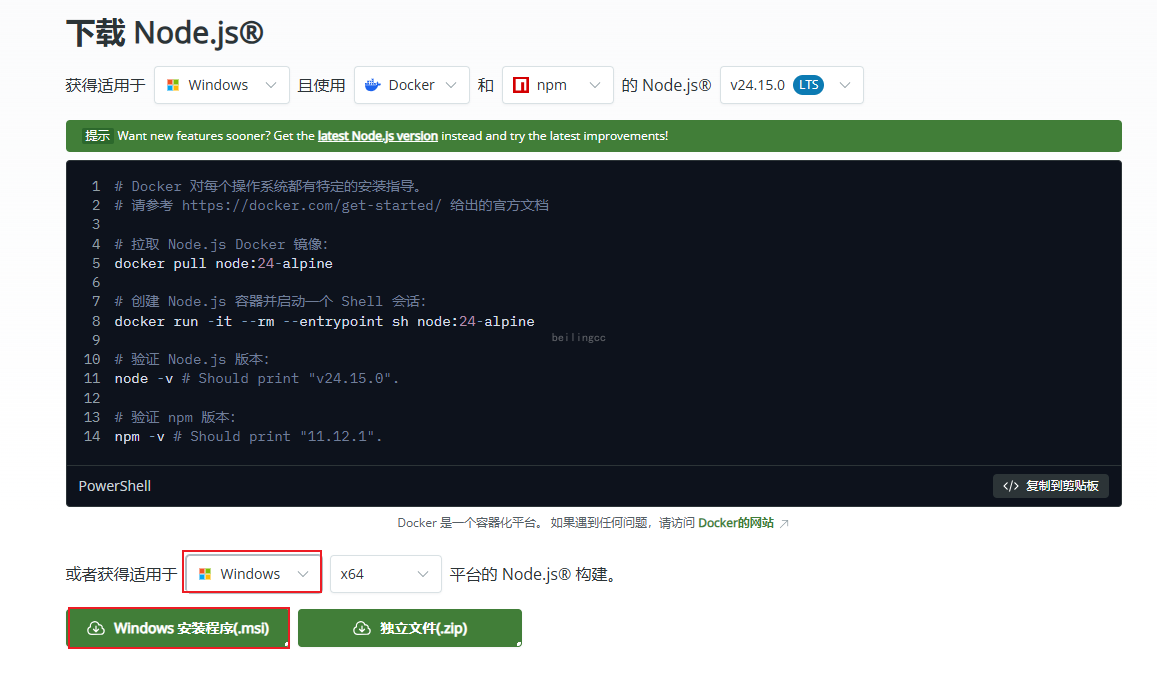Click the Windows logo icon in top OS dropdown
1157x674 pixels.
tap(173, 85)
